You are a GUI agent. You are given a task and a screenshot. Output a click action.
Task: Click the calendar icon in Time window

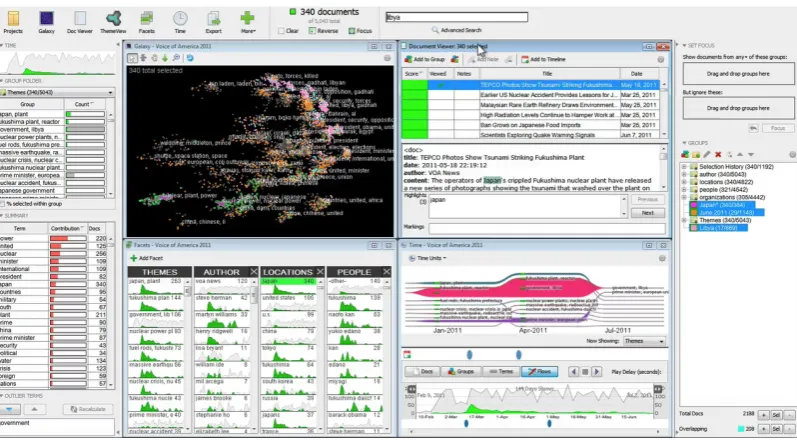tap(407, 355)
